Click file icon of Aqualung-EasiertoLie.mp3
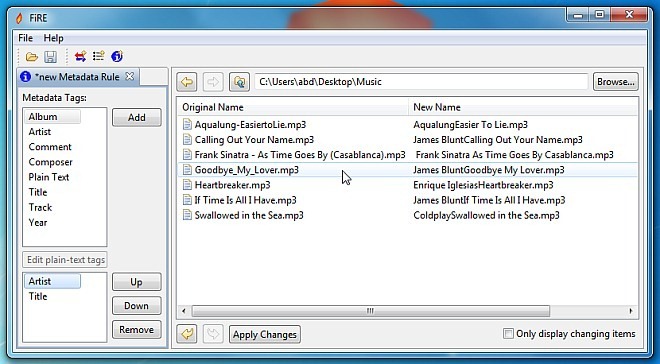 coord(187,125)
